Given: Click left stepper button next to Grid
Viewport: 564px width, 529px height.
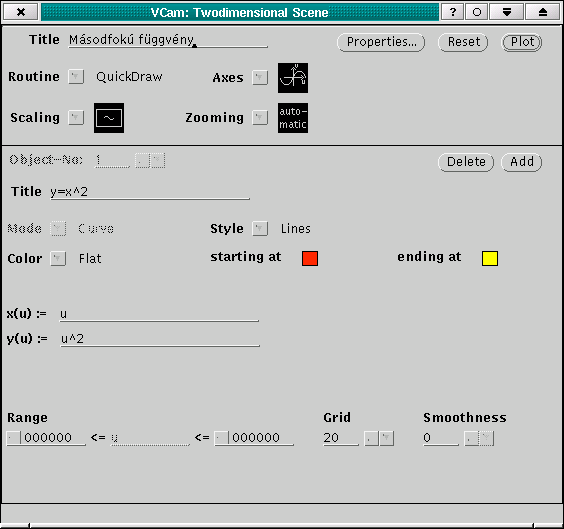Looking at the screenshot, I should [371, 438].
